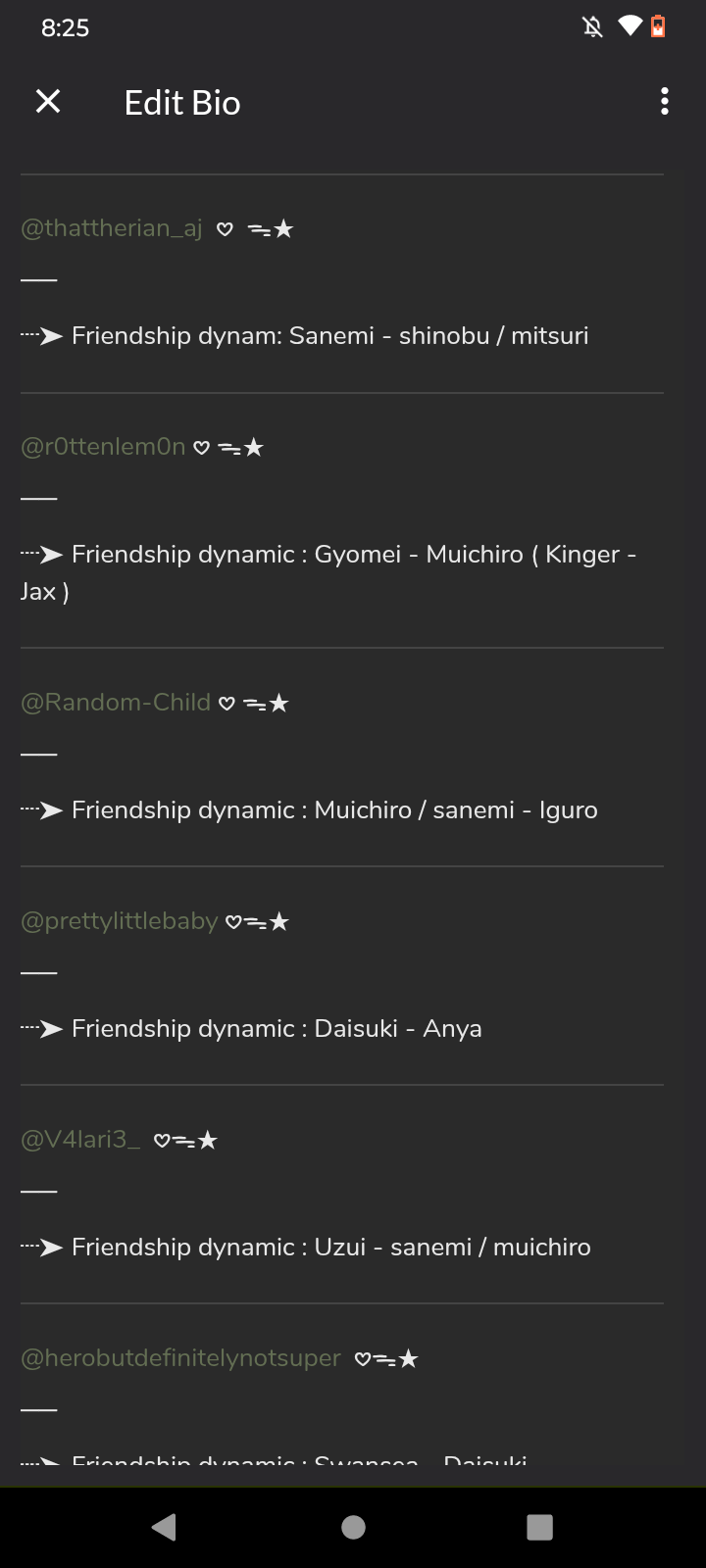Tap the Wi-Fi signal status icon

click(629, 26)
